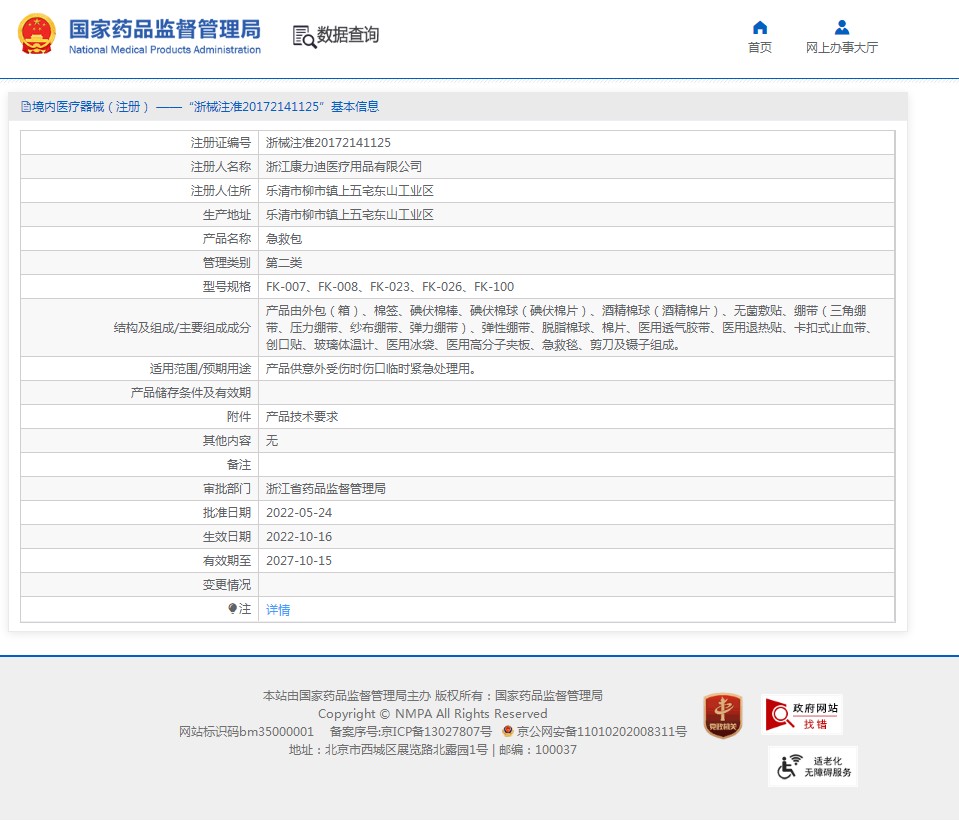This screenshot has width=959, height=835.
Task: Click the 注册人住所 address value
Action: (x=350, y=191)
